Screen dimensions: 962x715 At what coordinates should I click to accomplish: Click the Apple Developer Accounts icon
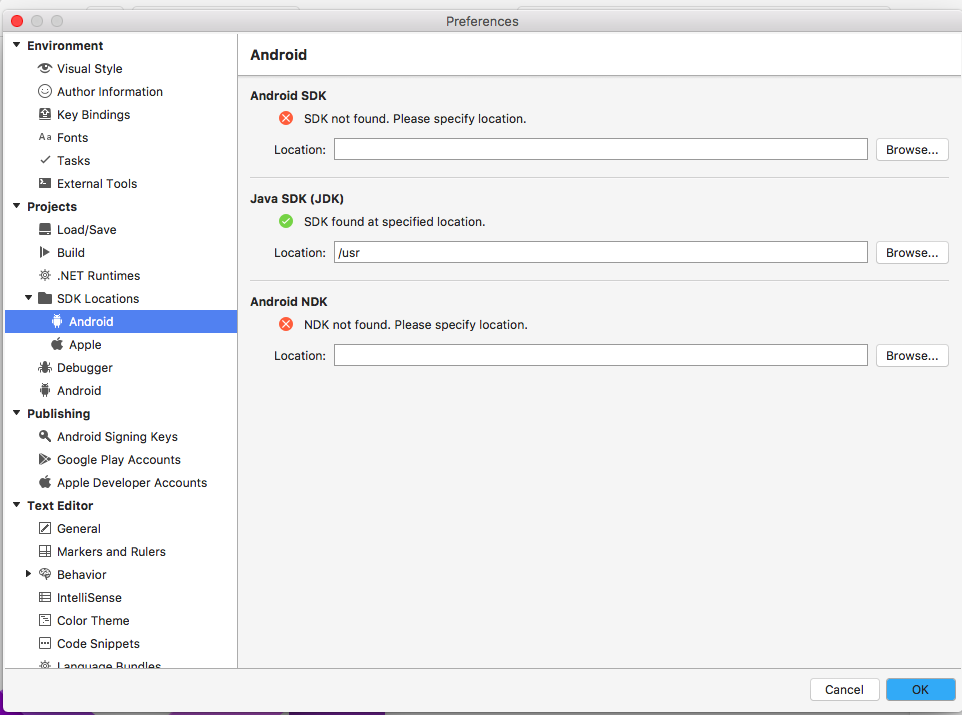click(45, 482)
